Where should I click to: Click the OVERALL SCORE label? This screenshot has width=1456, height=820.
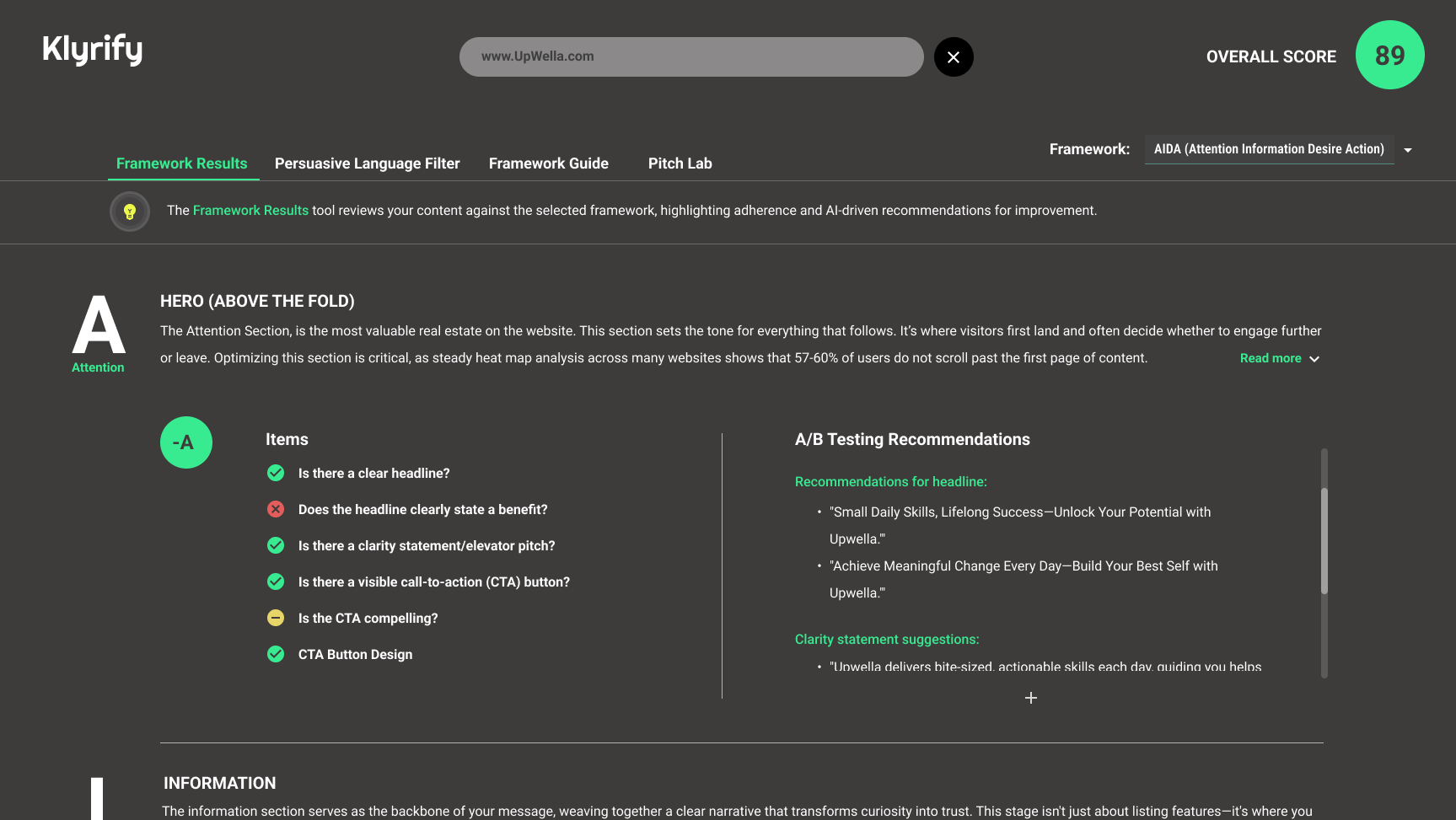click(1271, 56)
